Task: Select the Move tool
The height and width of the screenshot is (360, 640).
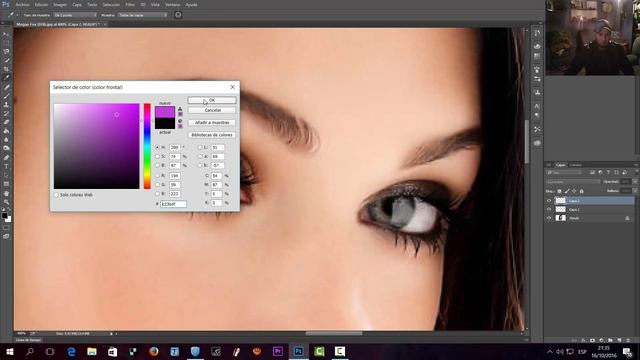Action: pyautogui.click(x=7, y=34)
